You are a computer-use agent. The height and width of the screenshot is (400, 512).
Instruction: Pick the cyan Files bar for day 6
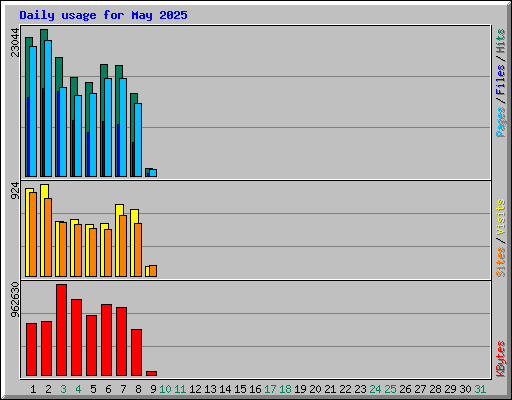point(108,127)
